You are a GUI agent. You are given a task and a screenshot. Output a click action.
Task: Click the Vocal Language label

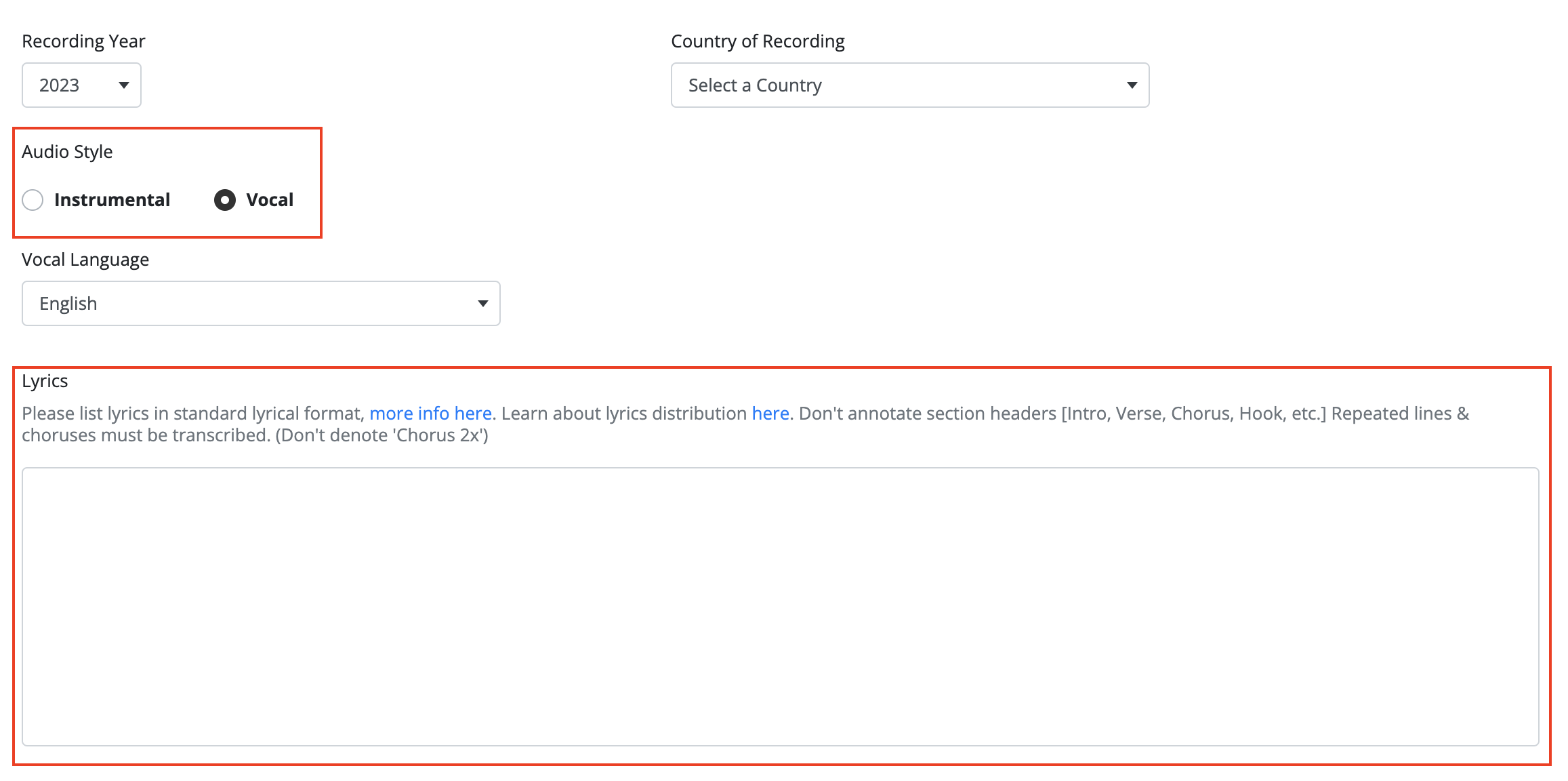[x=85, y=260]
